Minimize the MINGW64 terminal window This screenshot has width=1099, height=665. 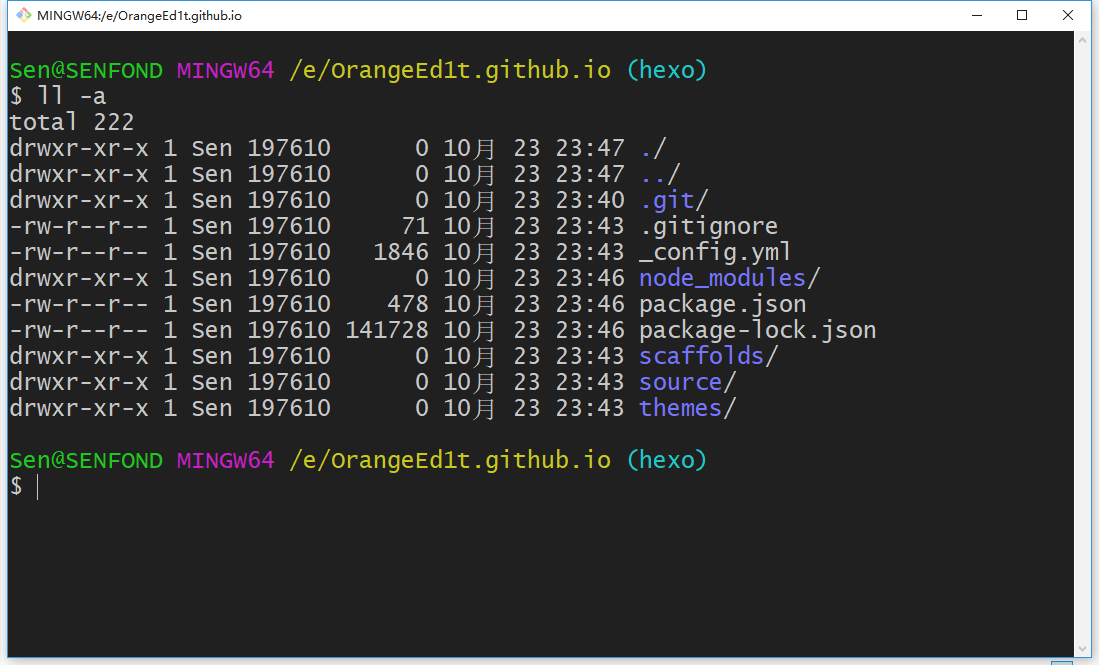coord(975,15)
